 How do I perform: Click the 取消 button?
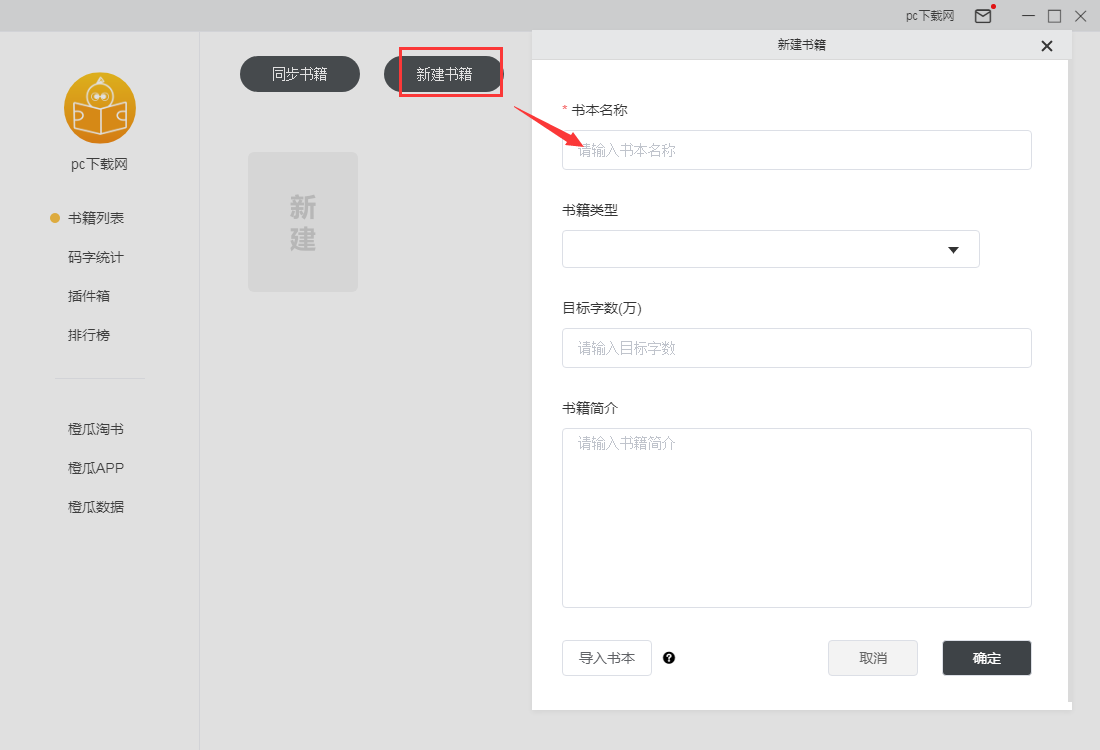[873, 658]
